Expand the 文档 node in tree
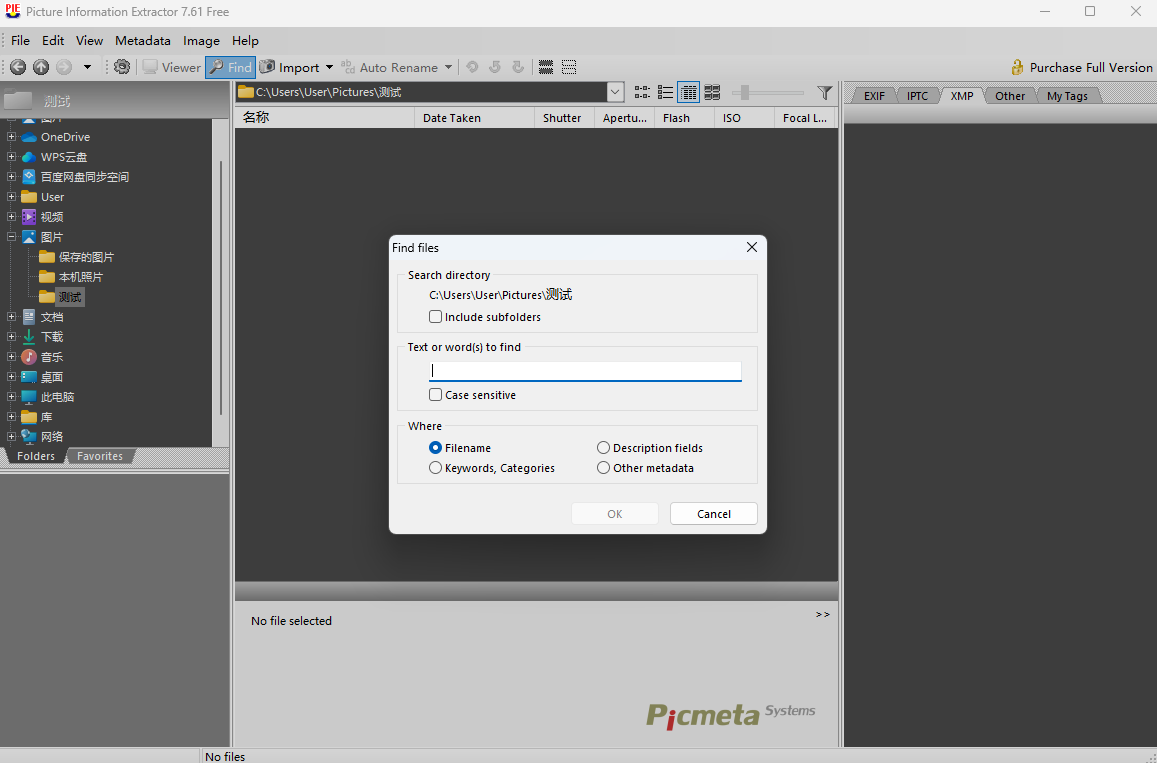Viewport: 1157px width, 763px height. coord(11,317)
